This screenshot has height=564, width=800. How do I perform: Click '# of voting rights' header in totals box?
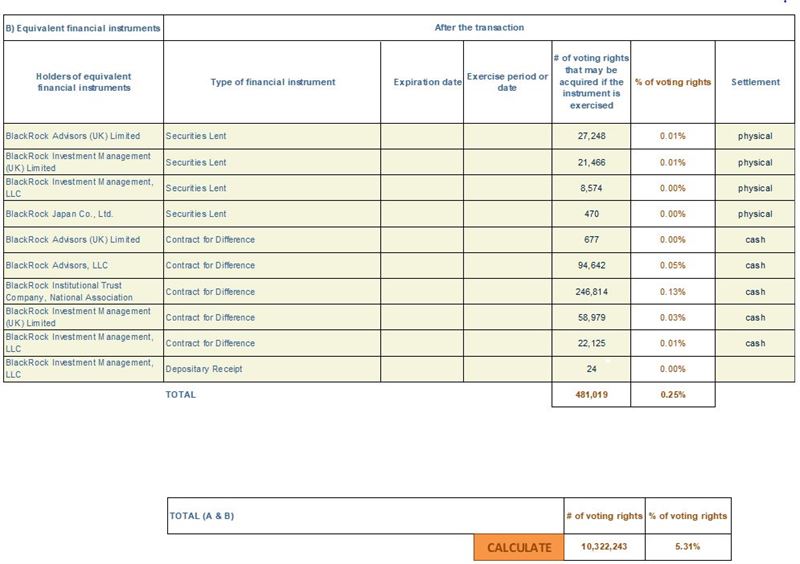click(604, 516)
